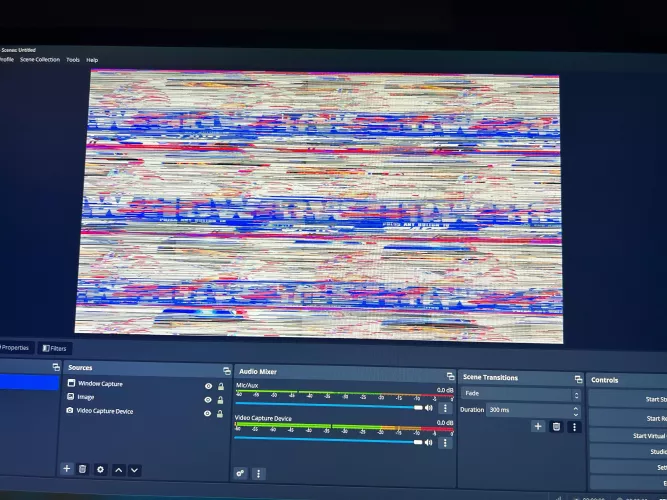Image resolution: width=667 pixels, height=500 pixels.
Task: Hide the Window Capture source with eye icon
Action: coord(208,386)
